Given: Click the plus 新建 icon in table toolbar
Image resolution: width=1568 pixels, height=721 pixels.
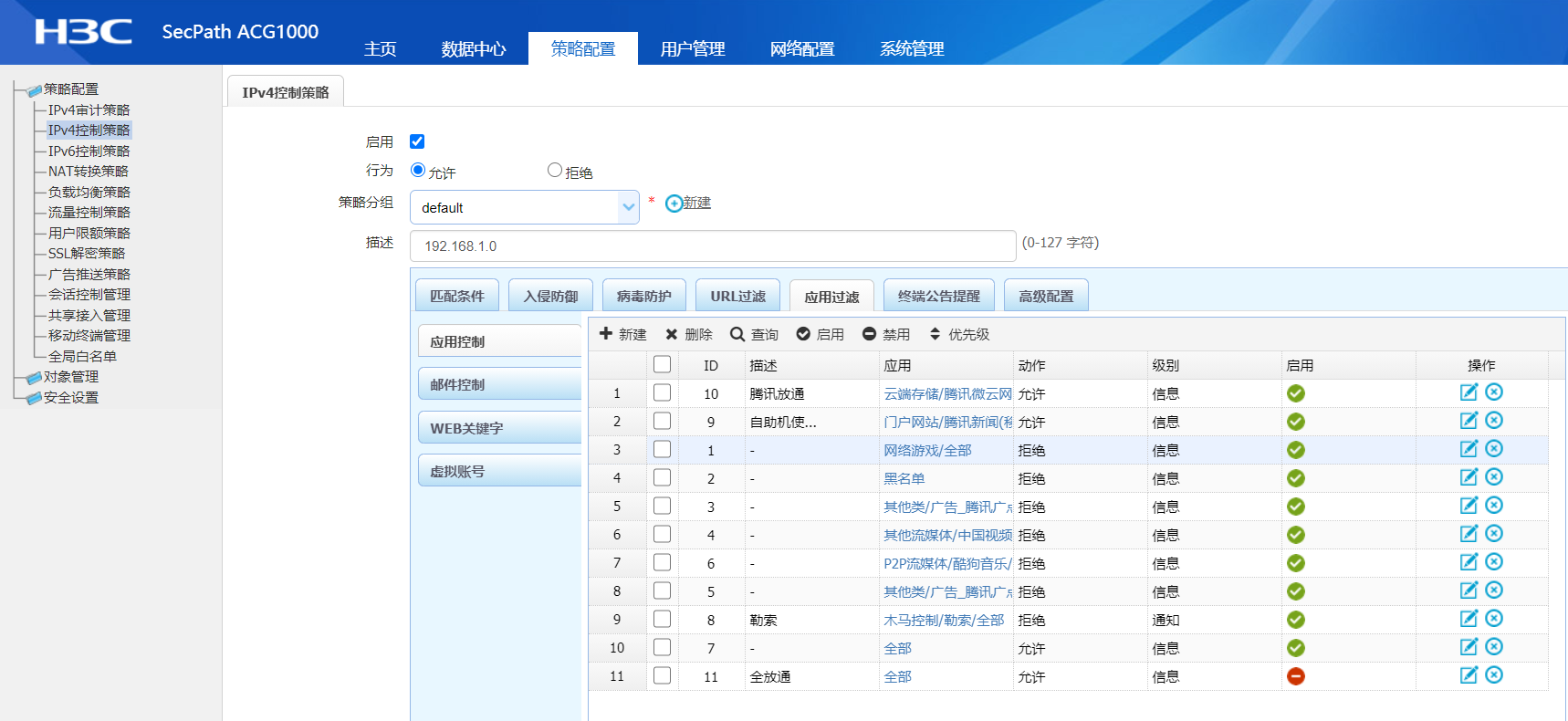Looking at the screenshot, I should coord(606,334).
